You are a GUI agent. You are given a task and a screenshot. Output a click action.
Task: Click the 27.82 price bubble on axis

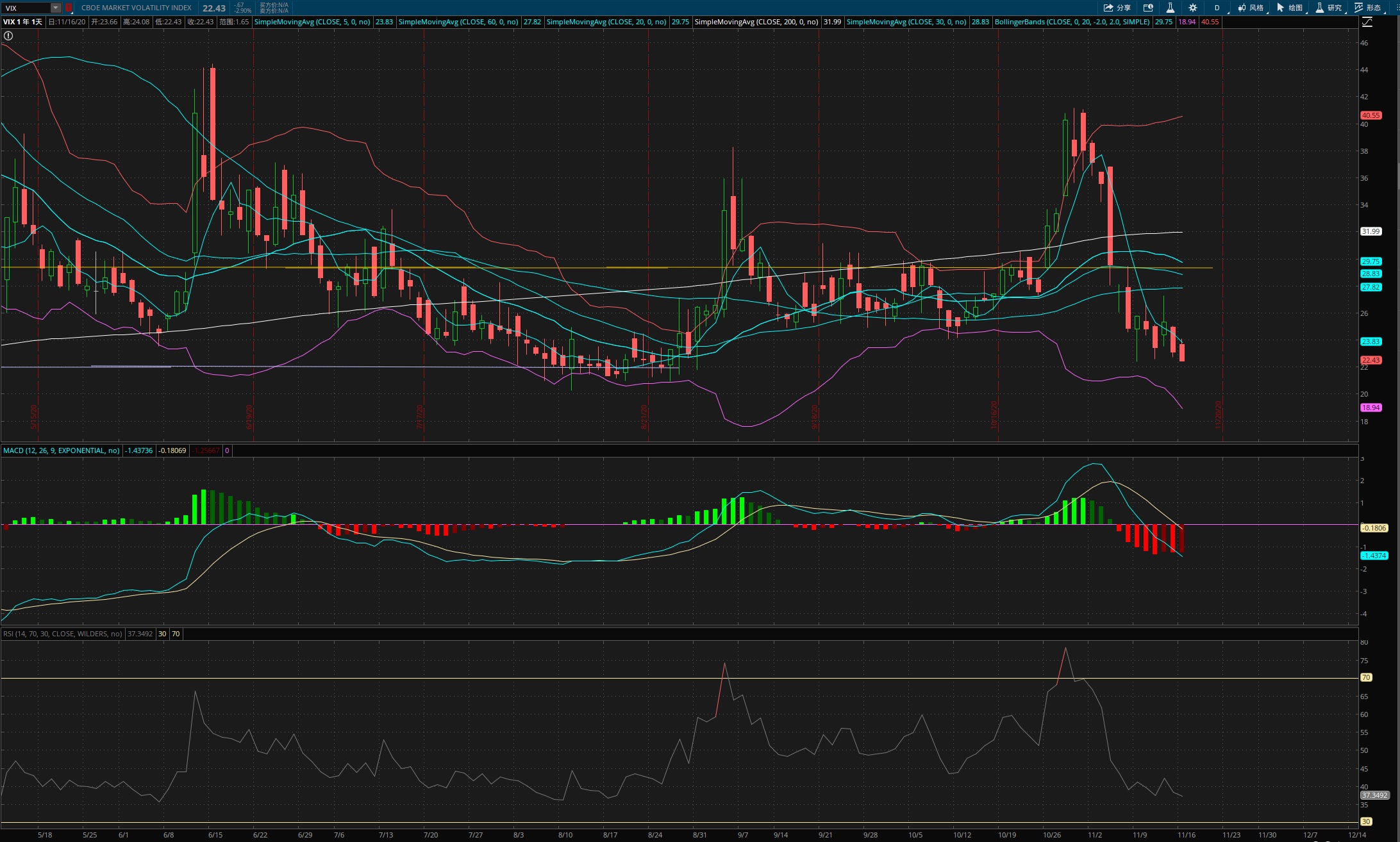pos(1371,287)
